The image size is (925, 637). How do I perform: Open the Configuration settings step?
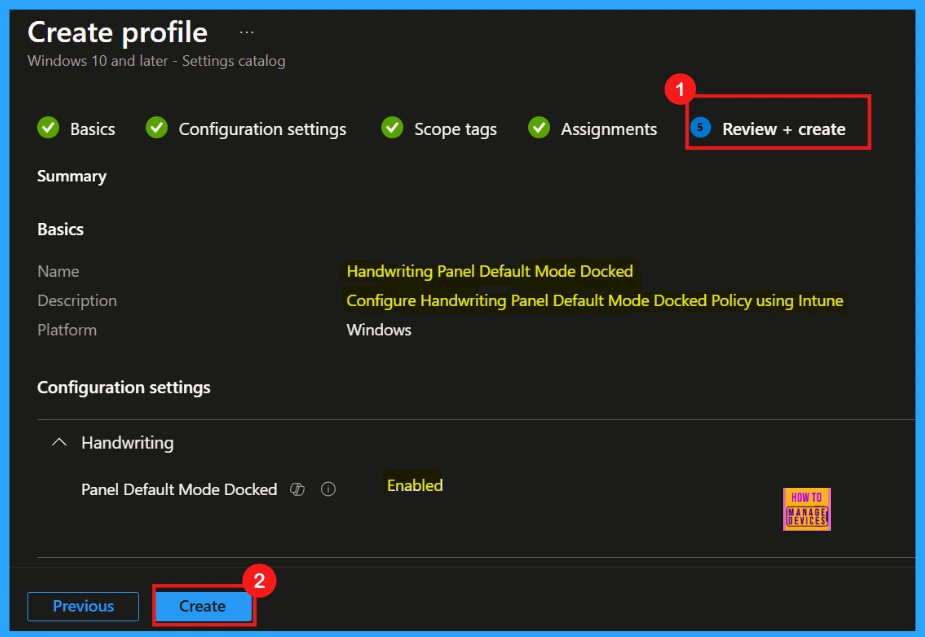pyautogui.click(x=263, y=129)
